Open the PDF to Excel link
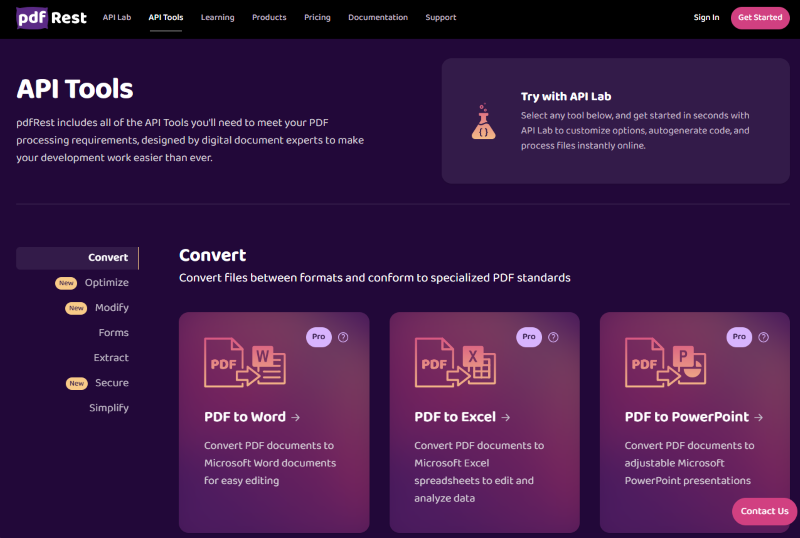 pyautogui.click(x=462, y=417)
